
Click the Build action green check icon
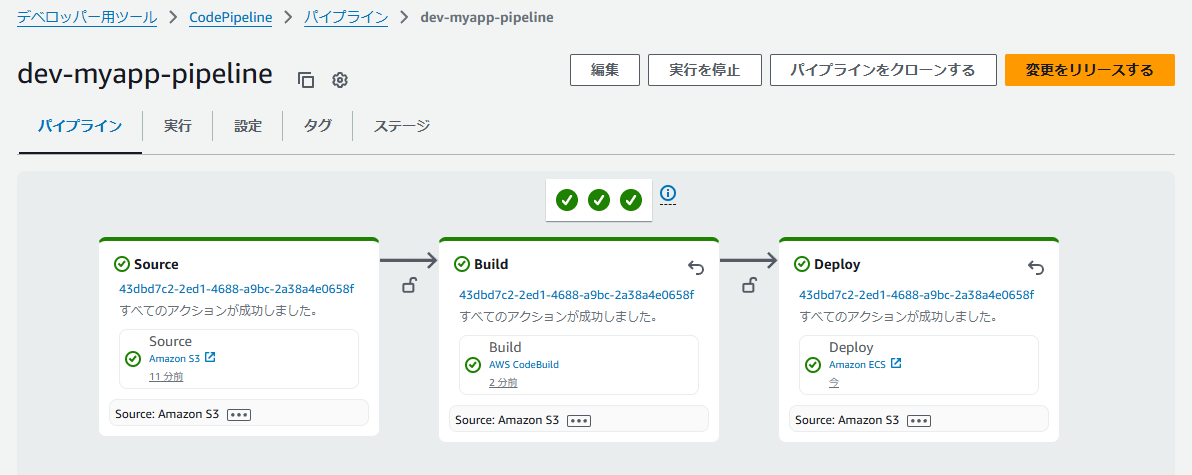473,365
